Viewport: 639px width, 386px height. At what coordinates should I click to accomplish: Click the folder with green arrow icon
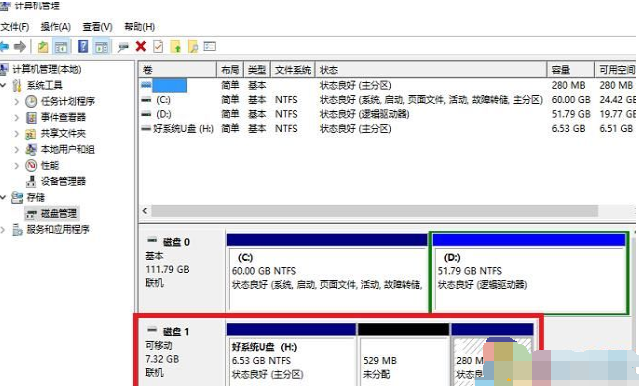click(176, 46)
